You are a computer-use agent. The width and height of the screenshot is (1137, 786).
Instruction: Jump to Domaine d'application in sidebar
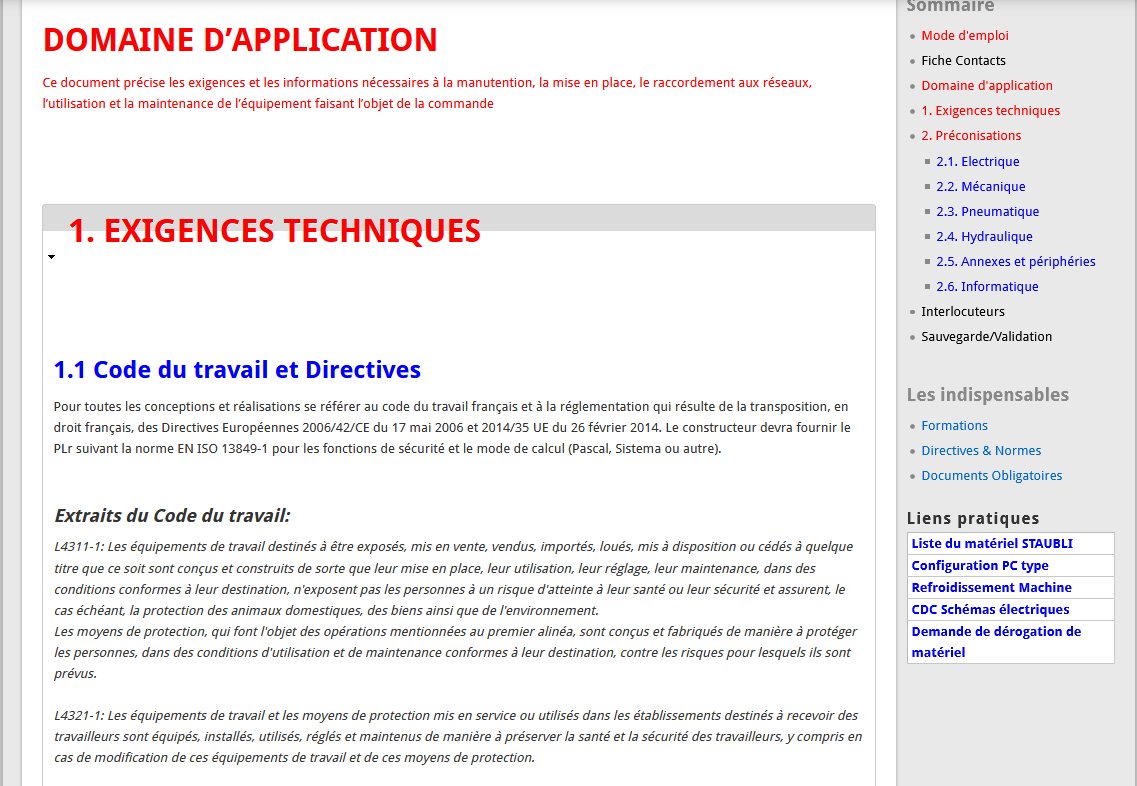click(987, 86)
